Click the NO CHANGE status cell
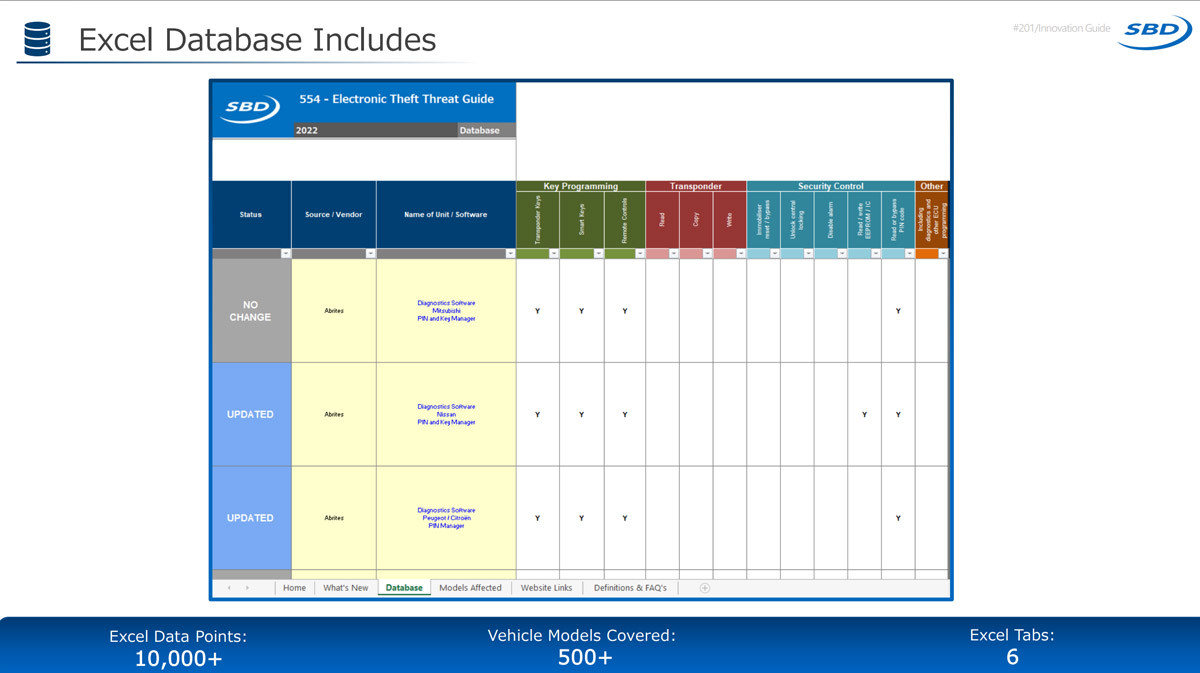This screenshot has height=673, width=1200. coord(250,311)
